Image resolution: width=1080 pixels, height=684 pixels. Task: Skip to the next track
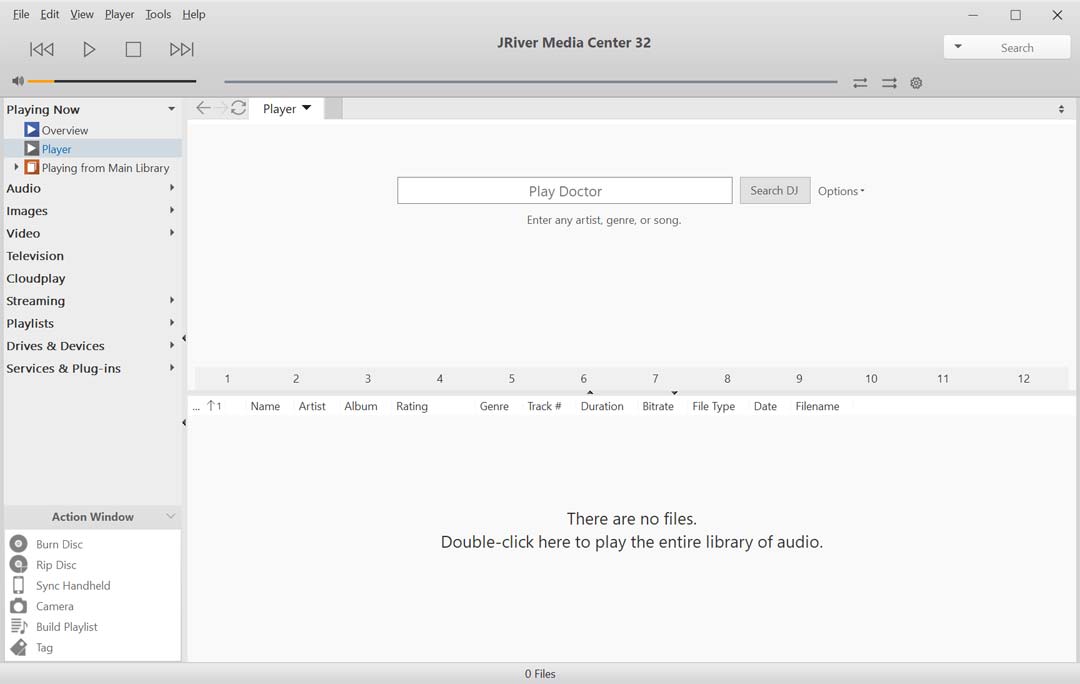pos(182,49)
